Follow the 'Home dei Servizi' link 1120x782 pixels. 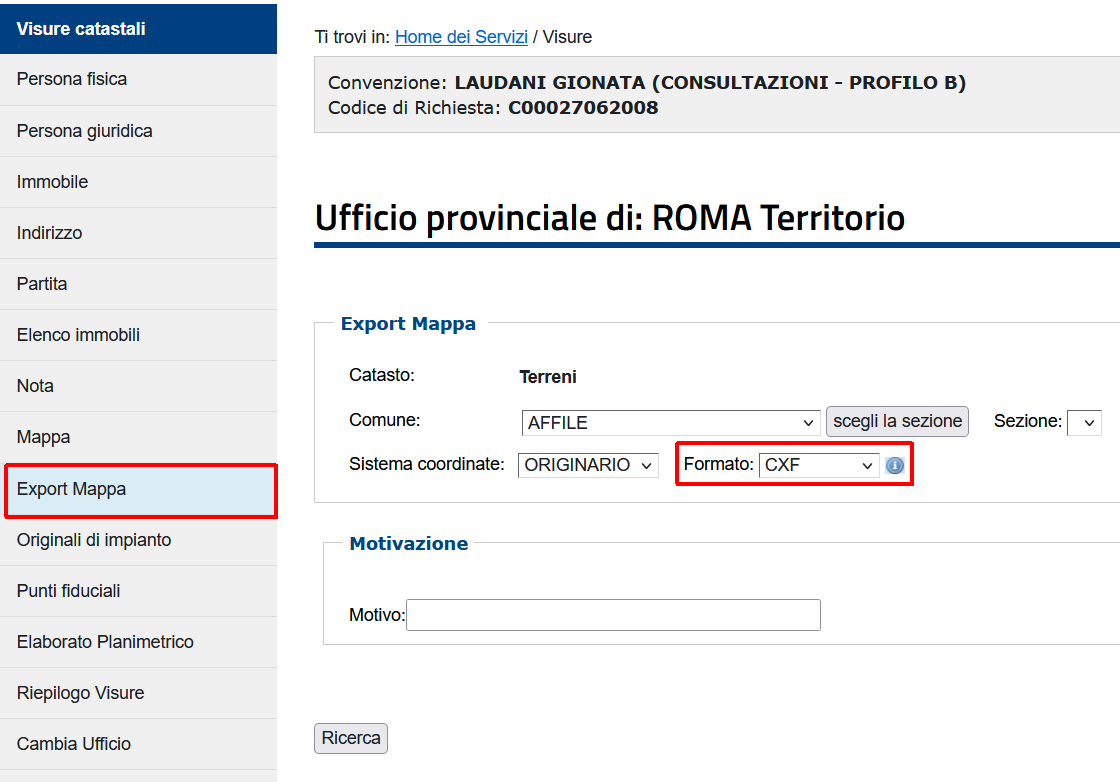point(461,37)
